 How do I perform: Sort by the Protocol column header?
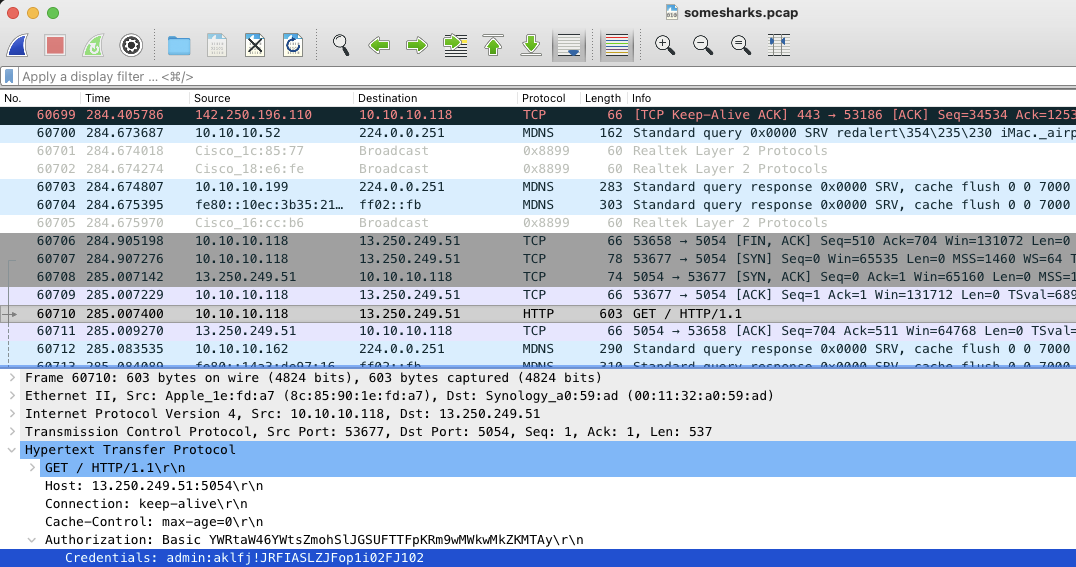548,98
